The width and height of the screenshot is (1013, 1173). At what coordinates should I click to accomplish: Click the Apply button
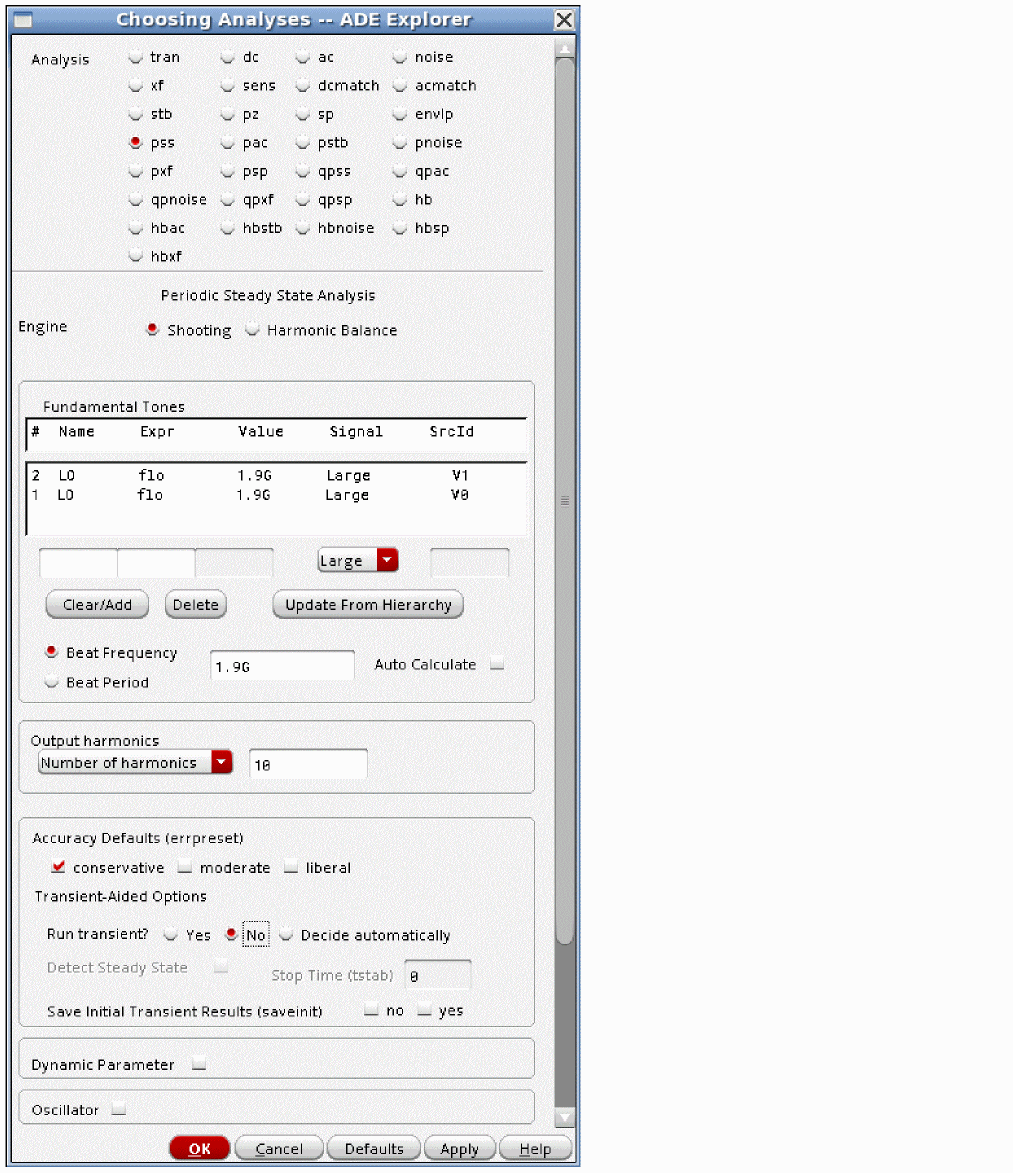click(459, 1148)
